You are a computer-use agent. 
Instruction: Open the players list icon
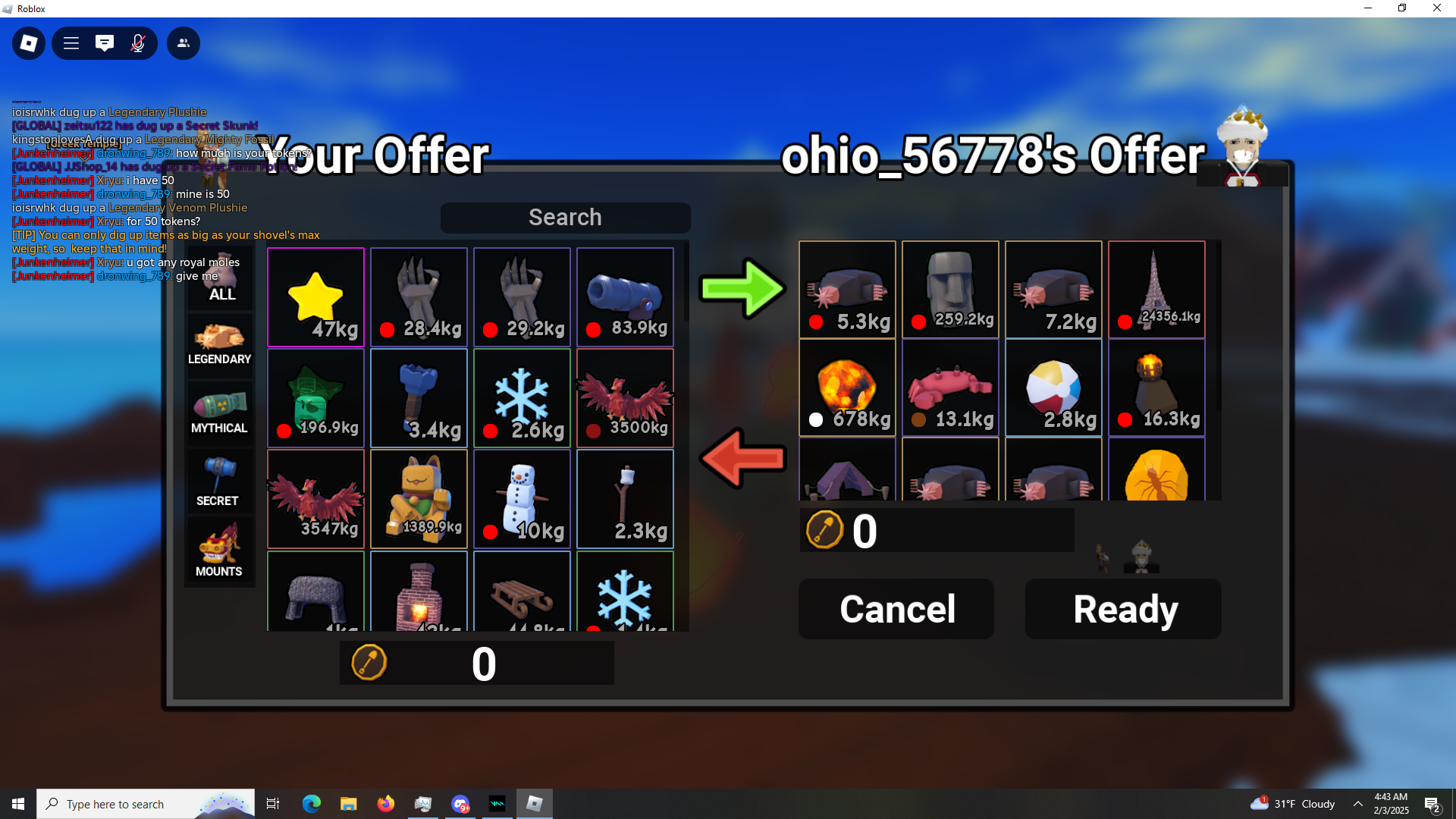(x=184, y=43)
